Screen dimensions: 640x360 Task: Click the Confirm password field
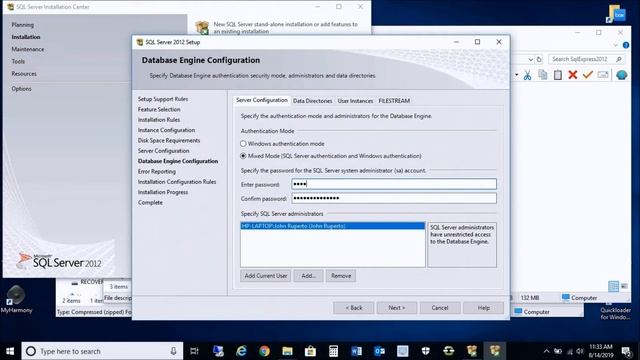tap(394, 198)
